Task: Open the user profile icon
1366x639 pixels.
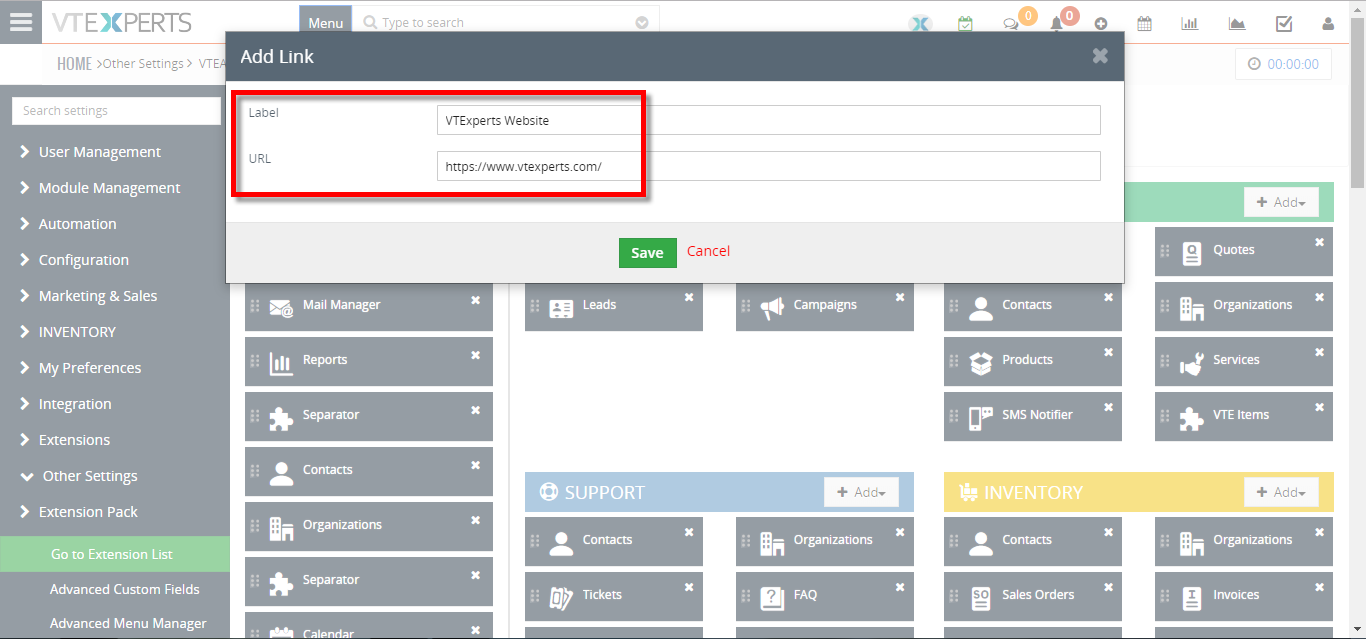Action: [1328, 24]
